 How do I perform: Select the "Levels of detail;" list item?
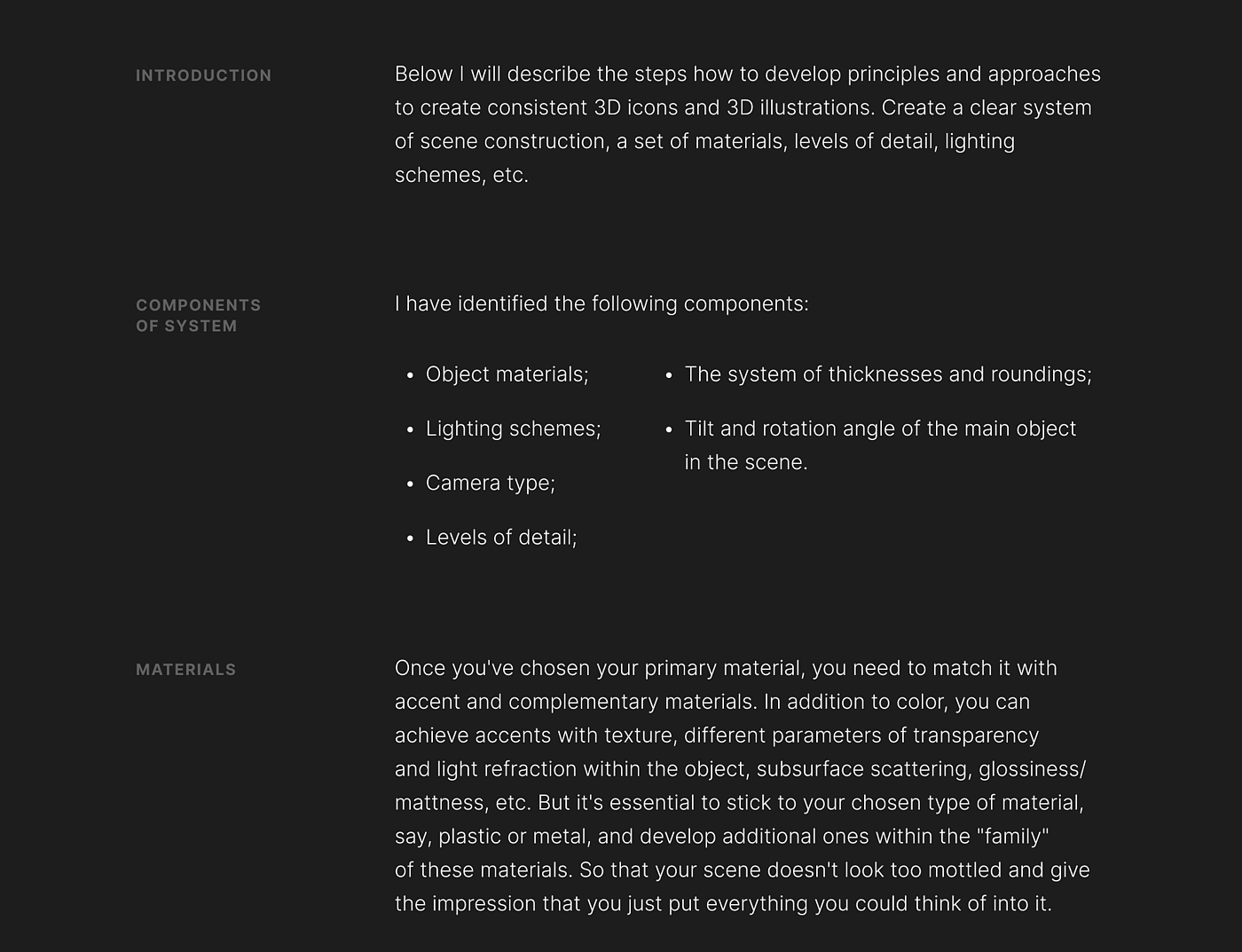coord(501,538)
